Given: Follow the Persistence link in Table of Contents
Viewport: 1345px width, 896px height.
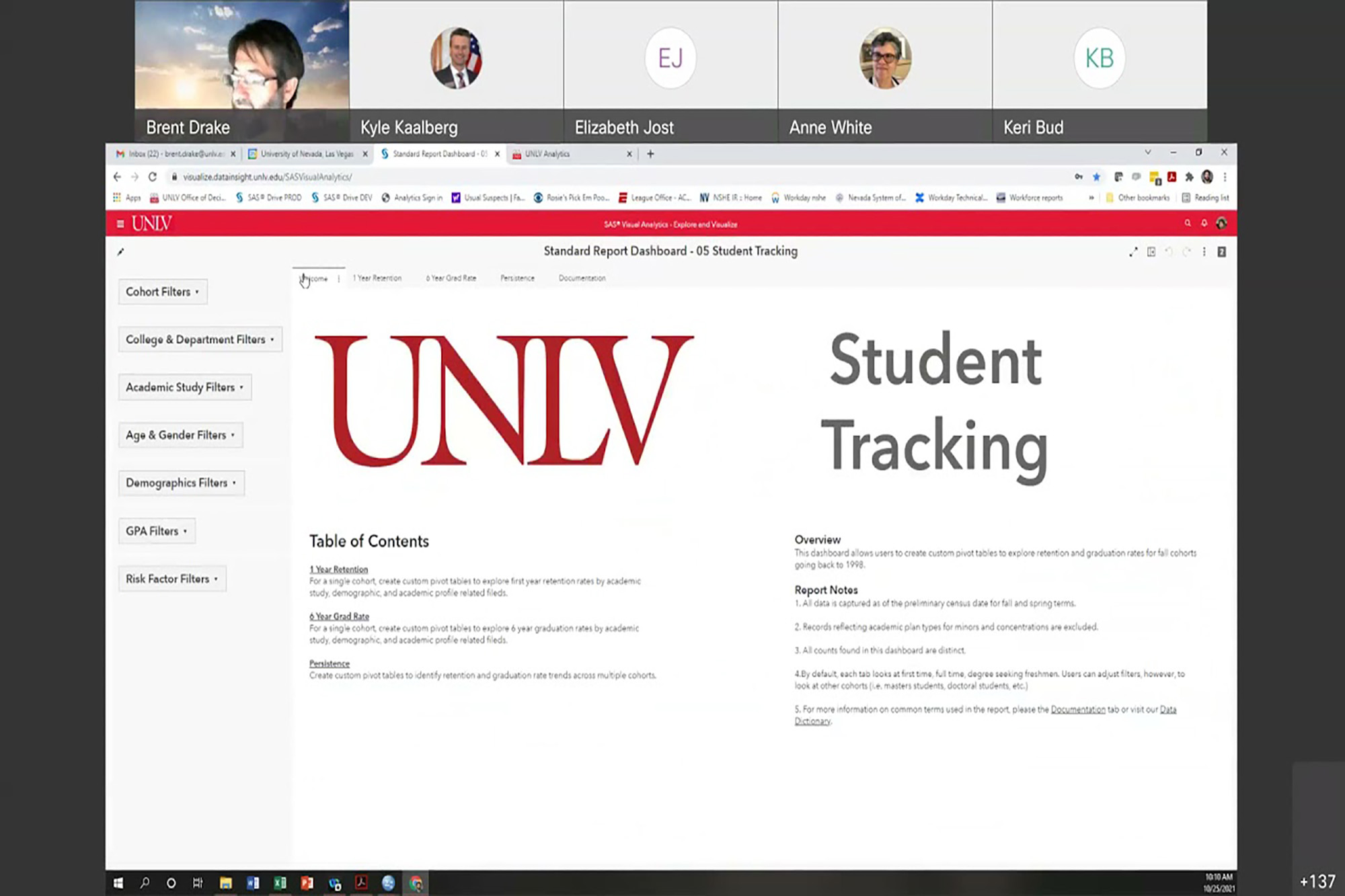Looking at the screenshot, I should click(x=330, y=663).
